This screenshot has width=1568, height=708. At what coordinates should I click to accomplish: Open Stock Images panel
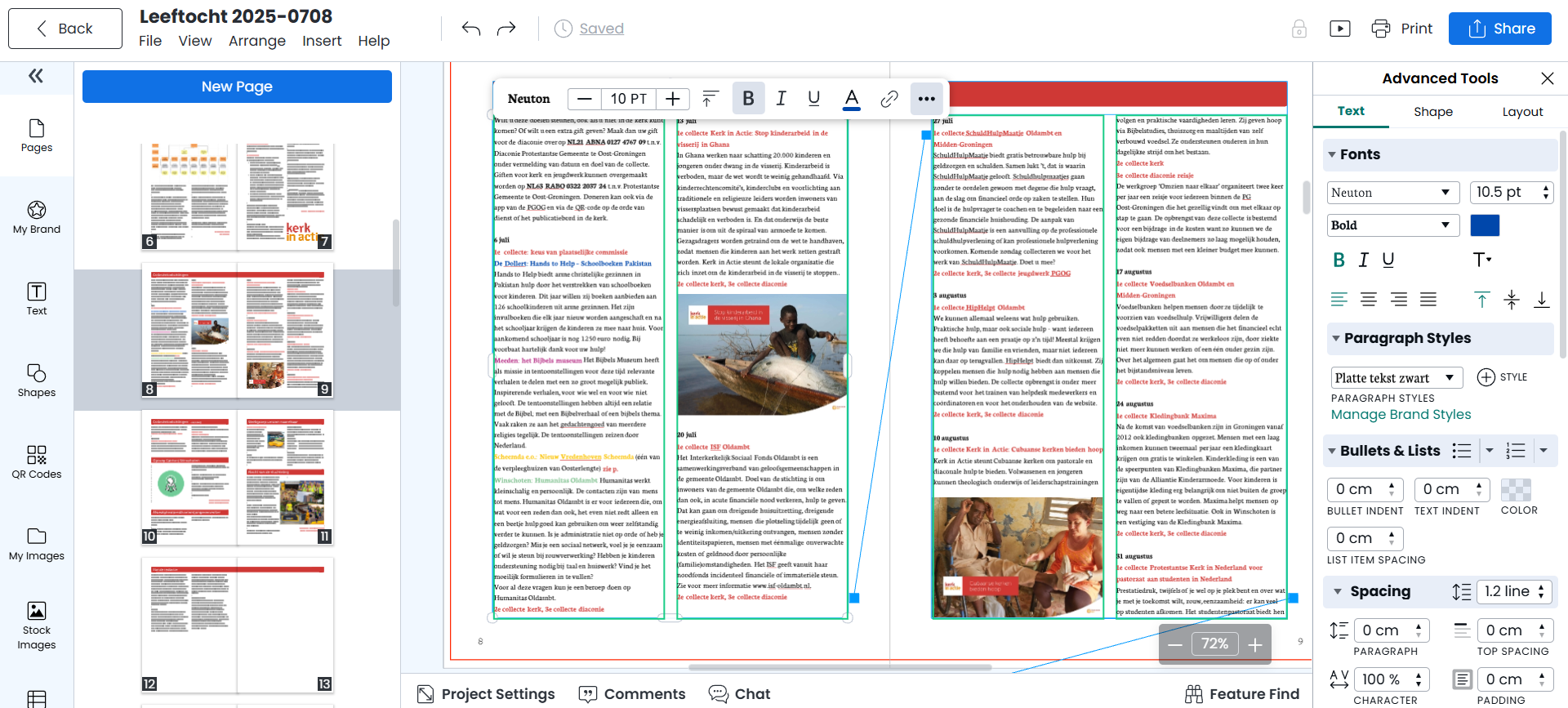[x=37, y=626]
